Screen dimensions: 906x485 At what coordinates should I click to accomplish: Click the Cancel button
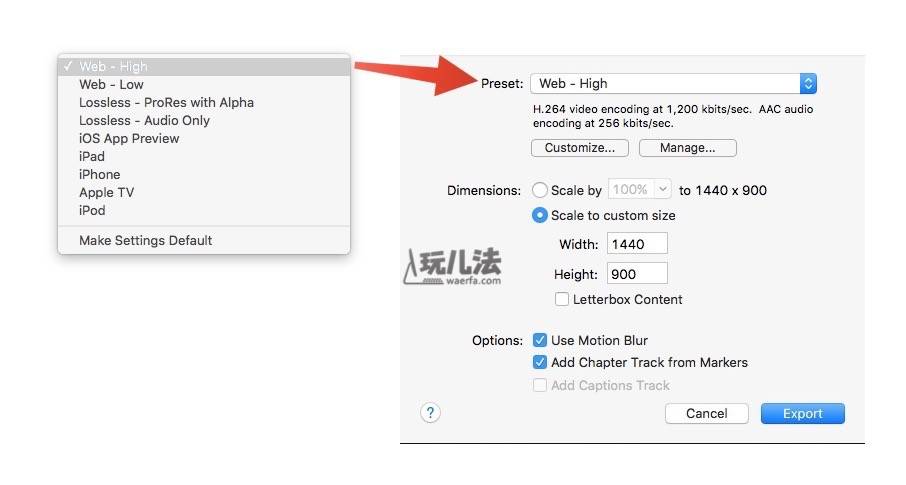[707, 413]
